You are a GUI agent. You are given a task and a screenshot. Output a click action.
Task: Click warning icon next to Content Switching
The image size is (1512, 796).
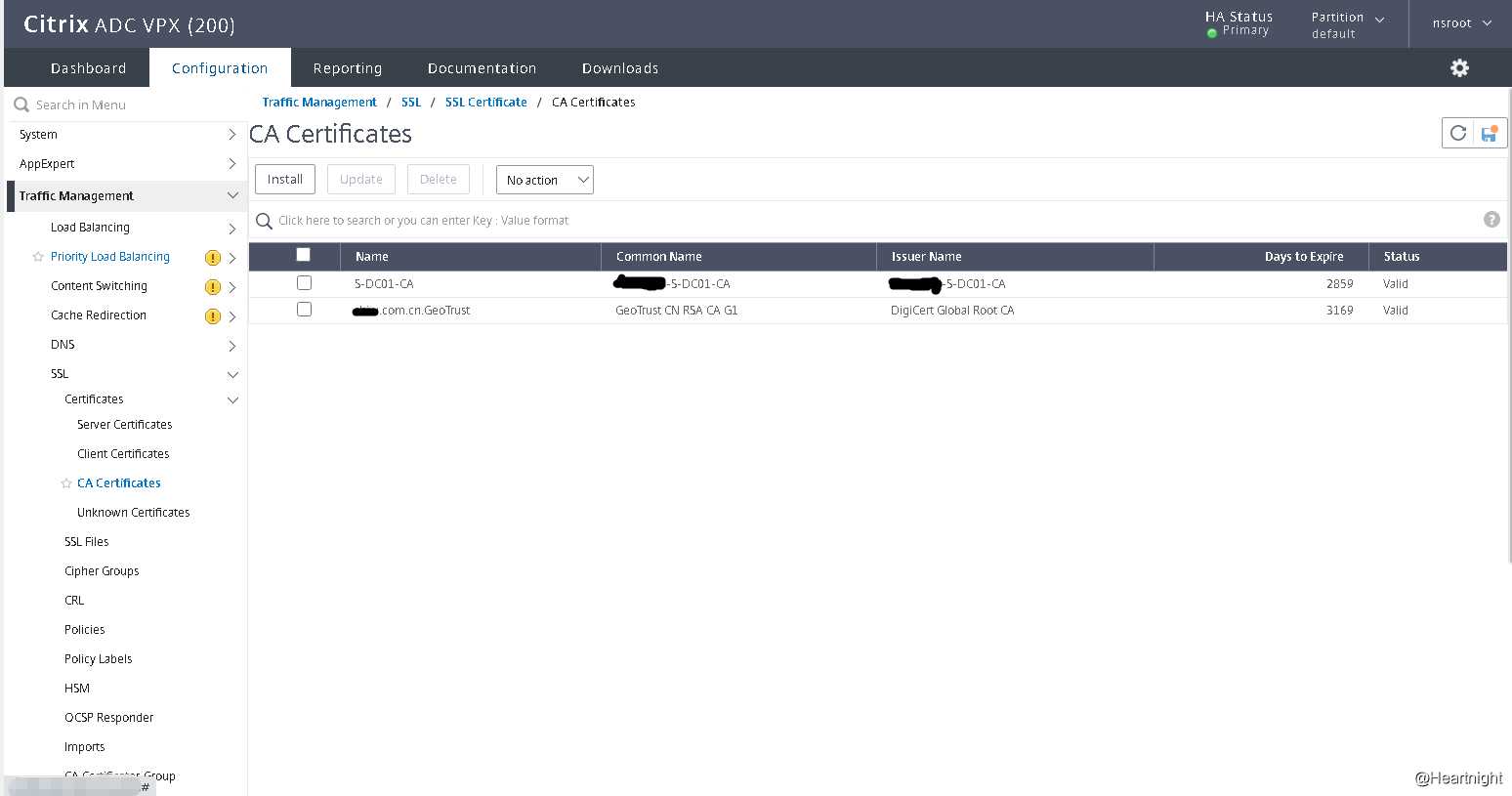(212, 287)
